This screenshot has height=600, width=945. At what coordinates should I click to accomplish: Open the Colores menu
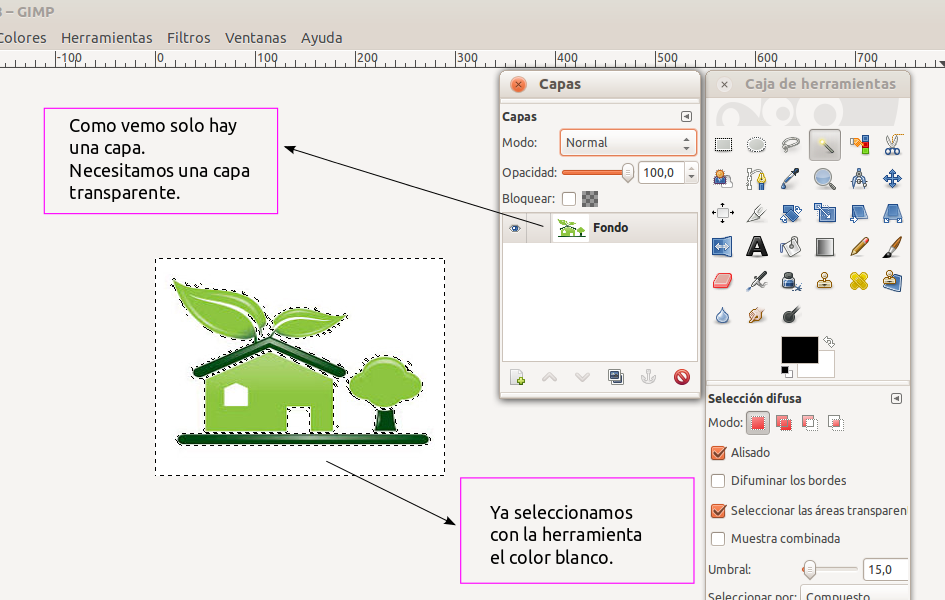point(22,38)
